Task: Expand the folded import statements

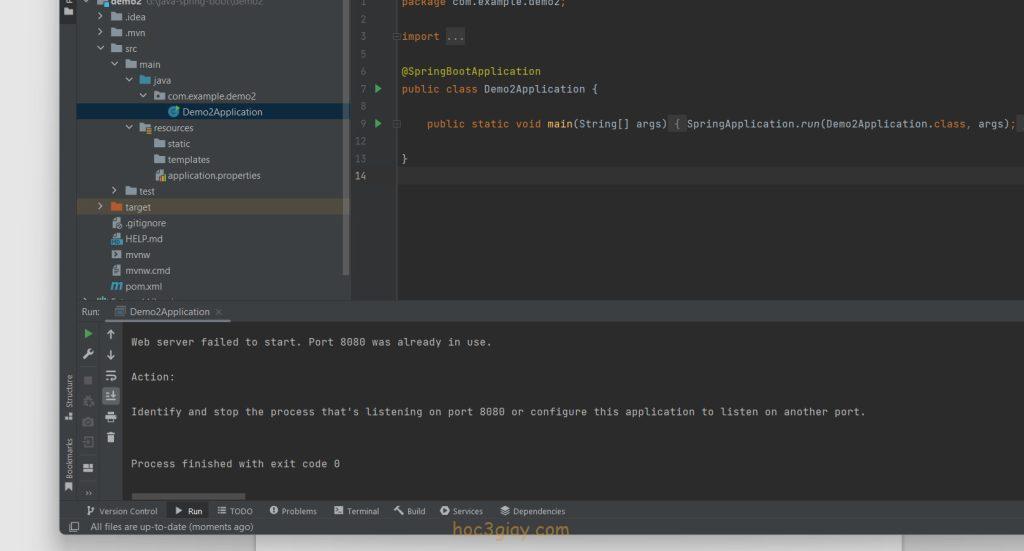Action: pyautogui.click(x=455, y=37)
